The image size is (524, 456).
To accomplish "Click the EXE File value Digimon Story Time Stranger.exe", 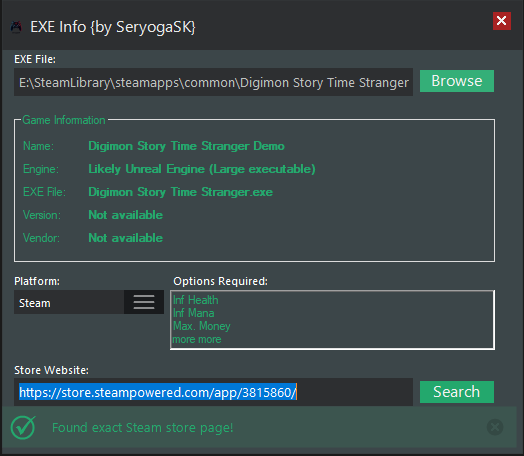I will pyautogui.click(x=180, y=192).
